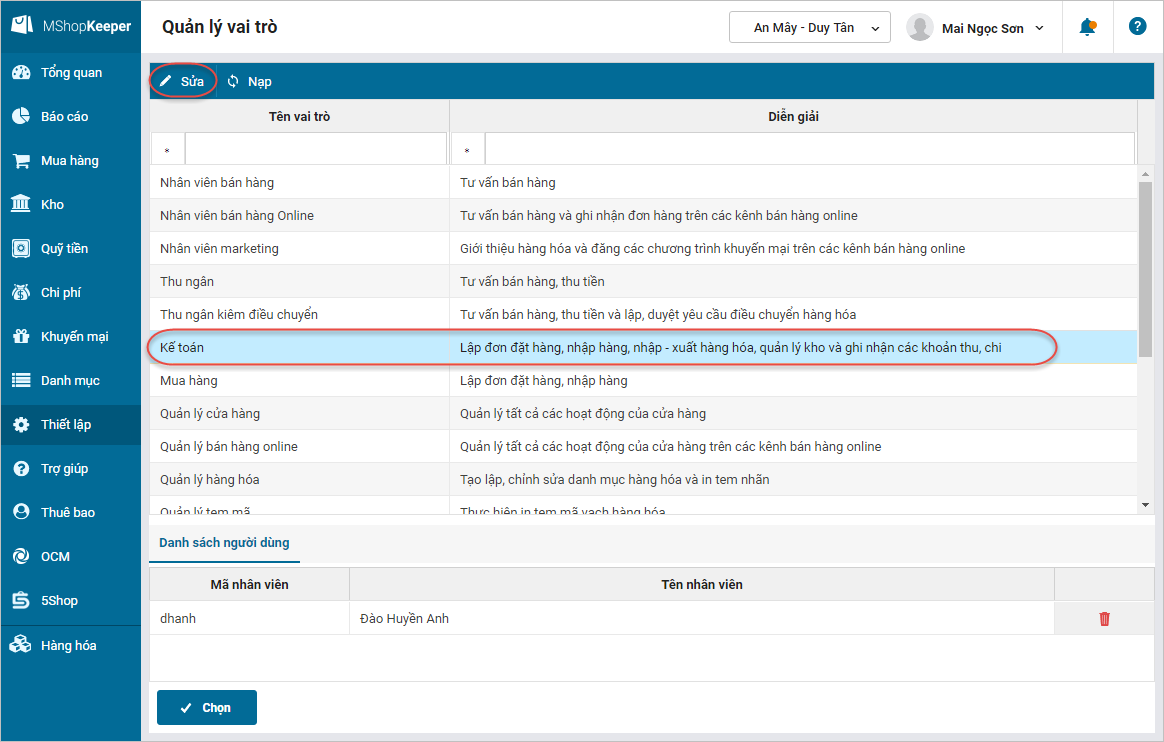Click the Nạp reload toolbar button

click(249, 82)
